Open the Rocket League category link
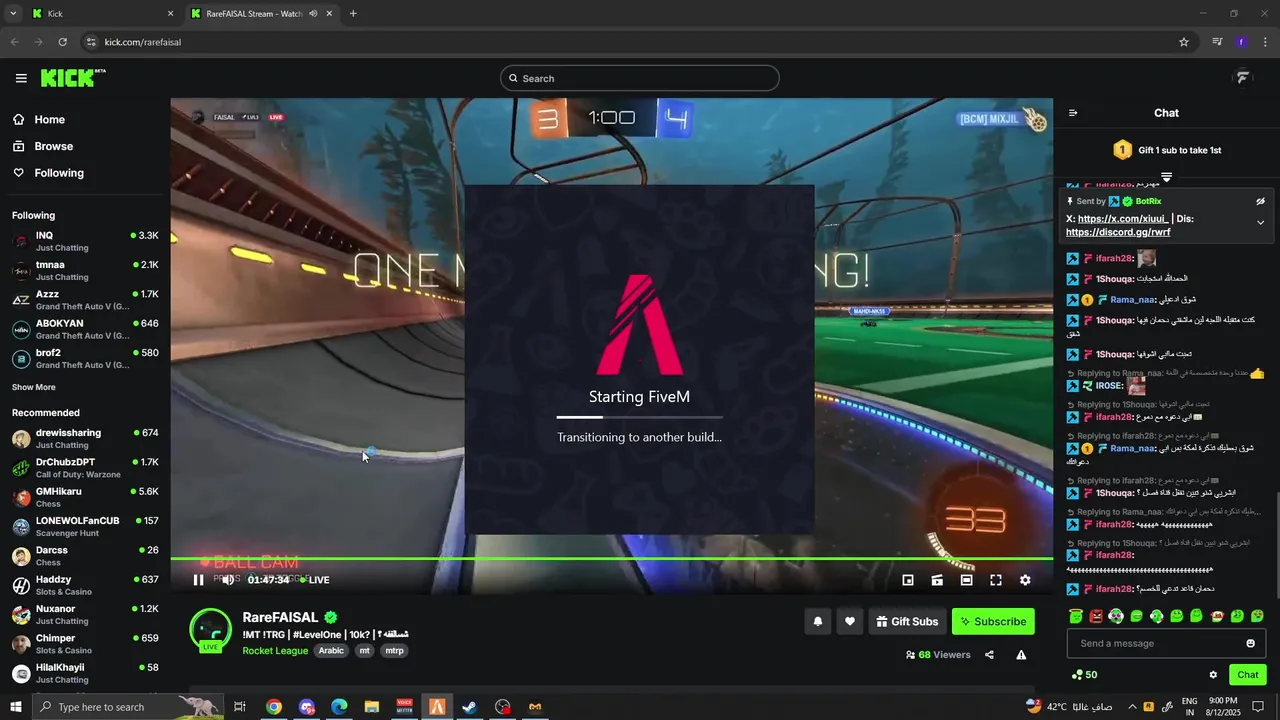 pos(275,651)
